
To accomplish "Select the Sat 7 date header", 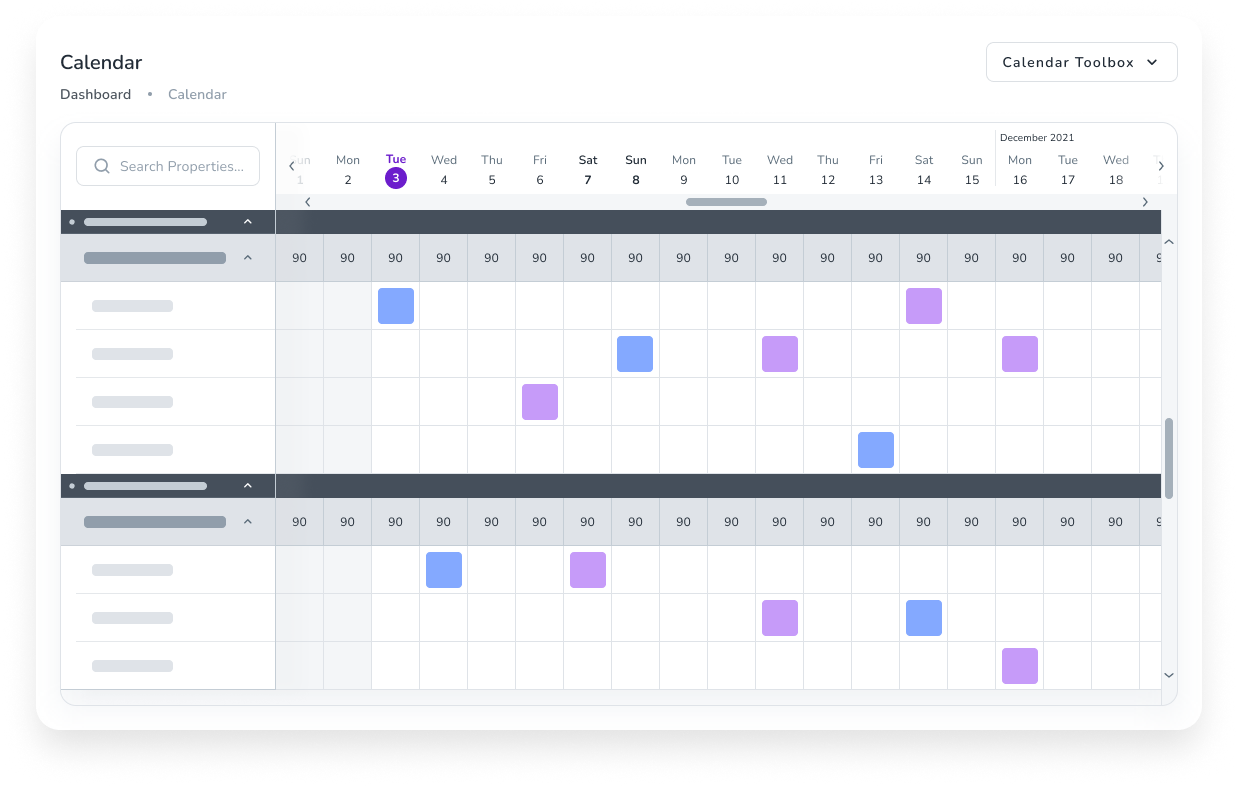I will (x=588, y=170).
